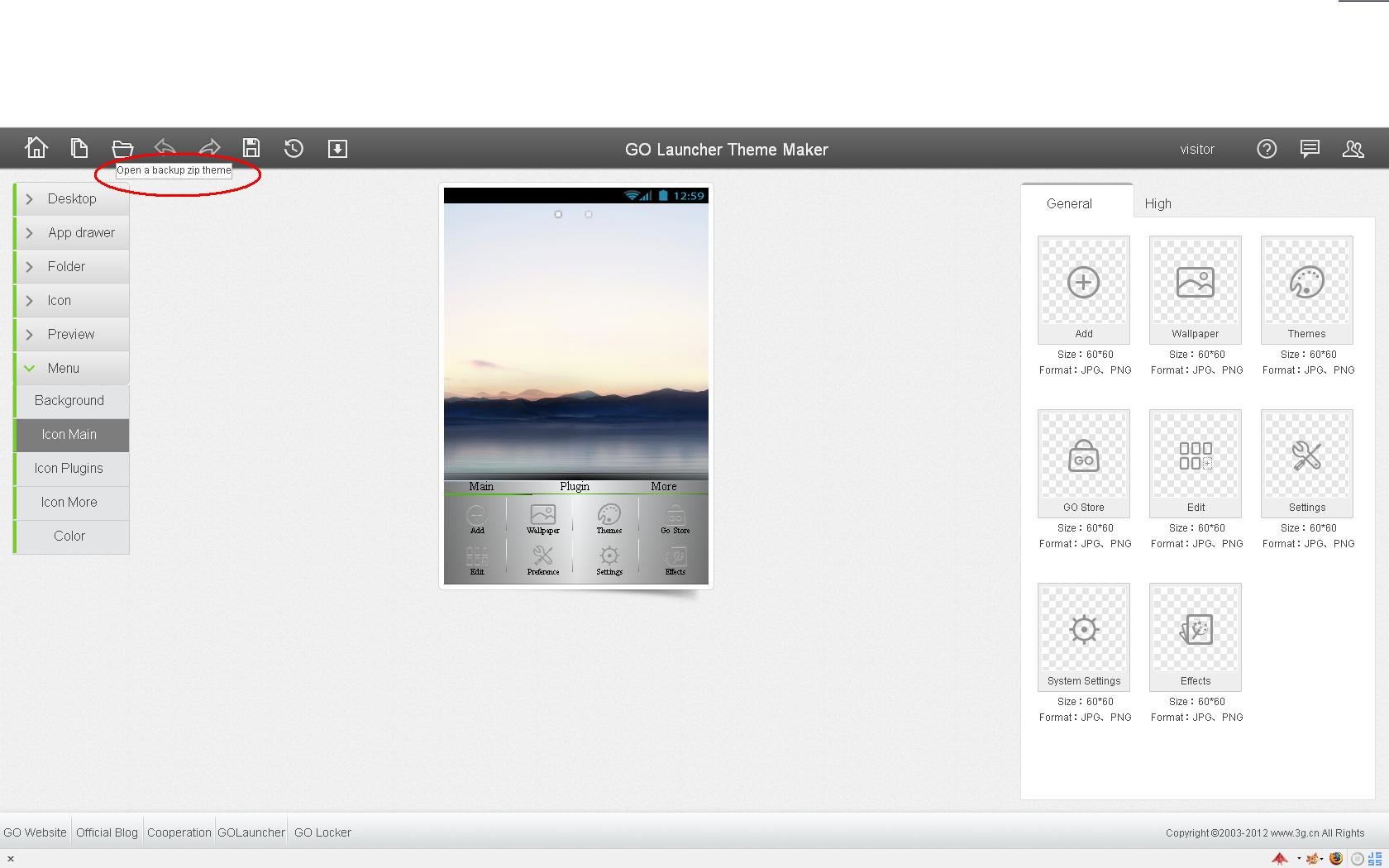1389x868 pixels.
Task: Select Plugin tab in phone preview
Action: pos(575,486)
